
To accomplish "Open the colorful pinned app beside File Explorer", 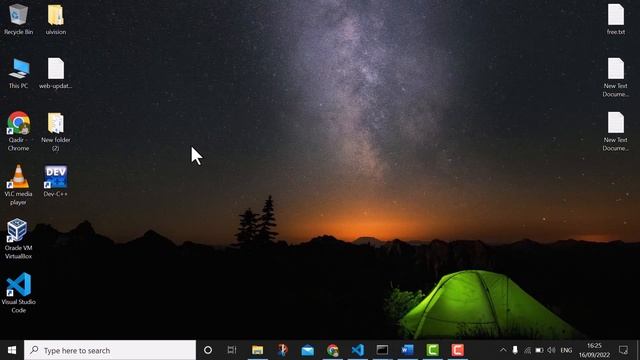I will tap(282, 350).
